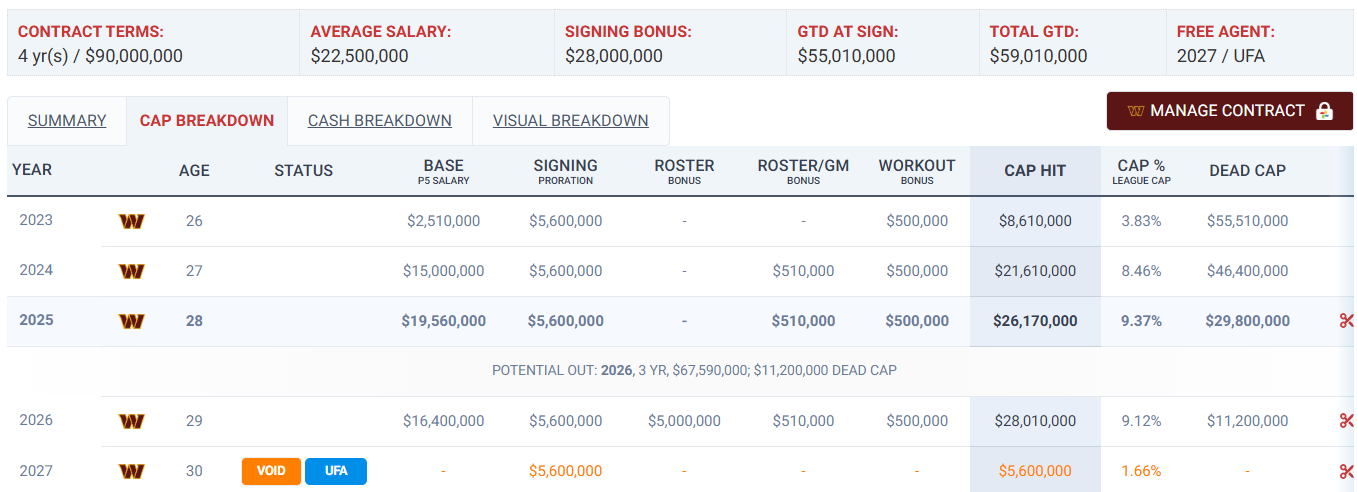1357x492 pixels.
Task: Click the CAP HIT column header
Action: pyautogui.click(x=1035, y=171)
